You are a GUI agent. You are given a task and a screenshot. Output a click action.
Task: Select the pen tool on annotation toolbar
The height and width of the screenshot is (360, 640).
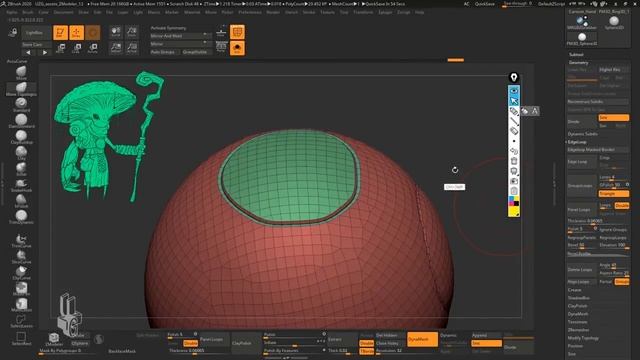pyautogui.click(x=514, y=111)
